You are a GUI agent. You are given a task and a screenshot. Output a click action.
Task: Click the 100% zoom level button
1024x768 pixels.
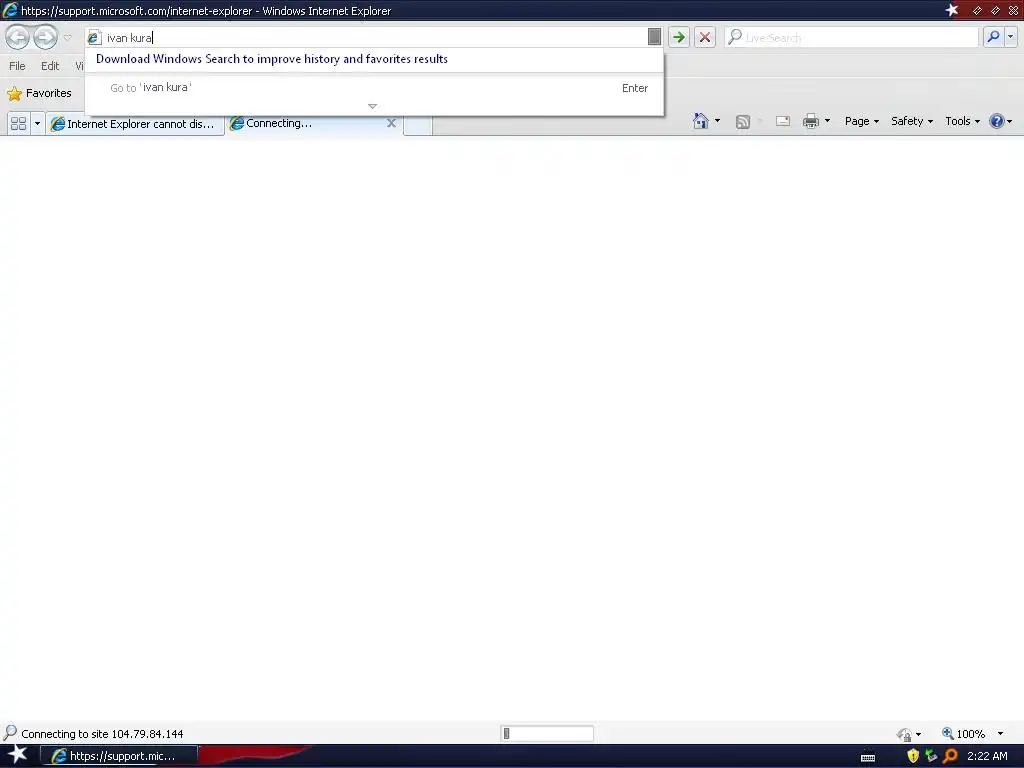(x=963, y=734)
